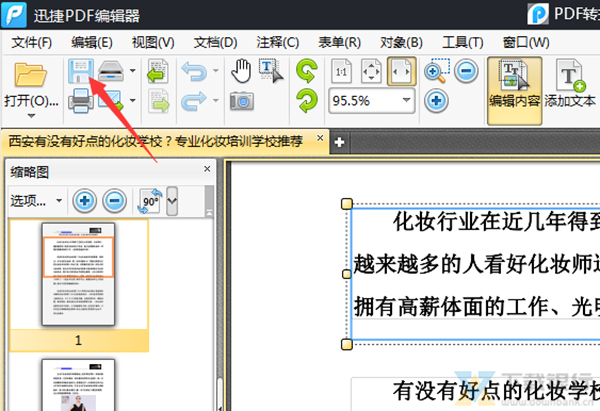Open the 注释(C) menu
This screenshot has width=600, height=411.
click(x=277, y=42)
